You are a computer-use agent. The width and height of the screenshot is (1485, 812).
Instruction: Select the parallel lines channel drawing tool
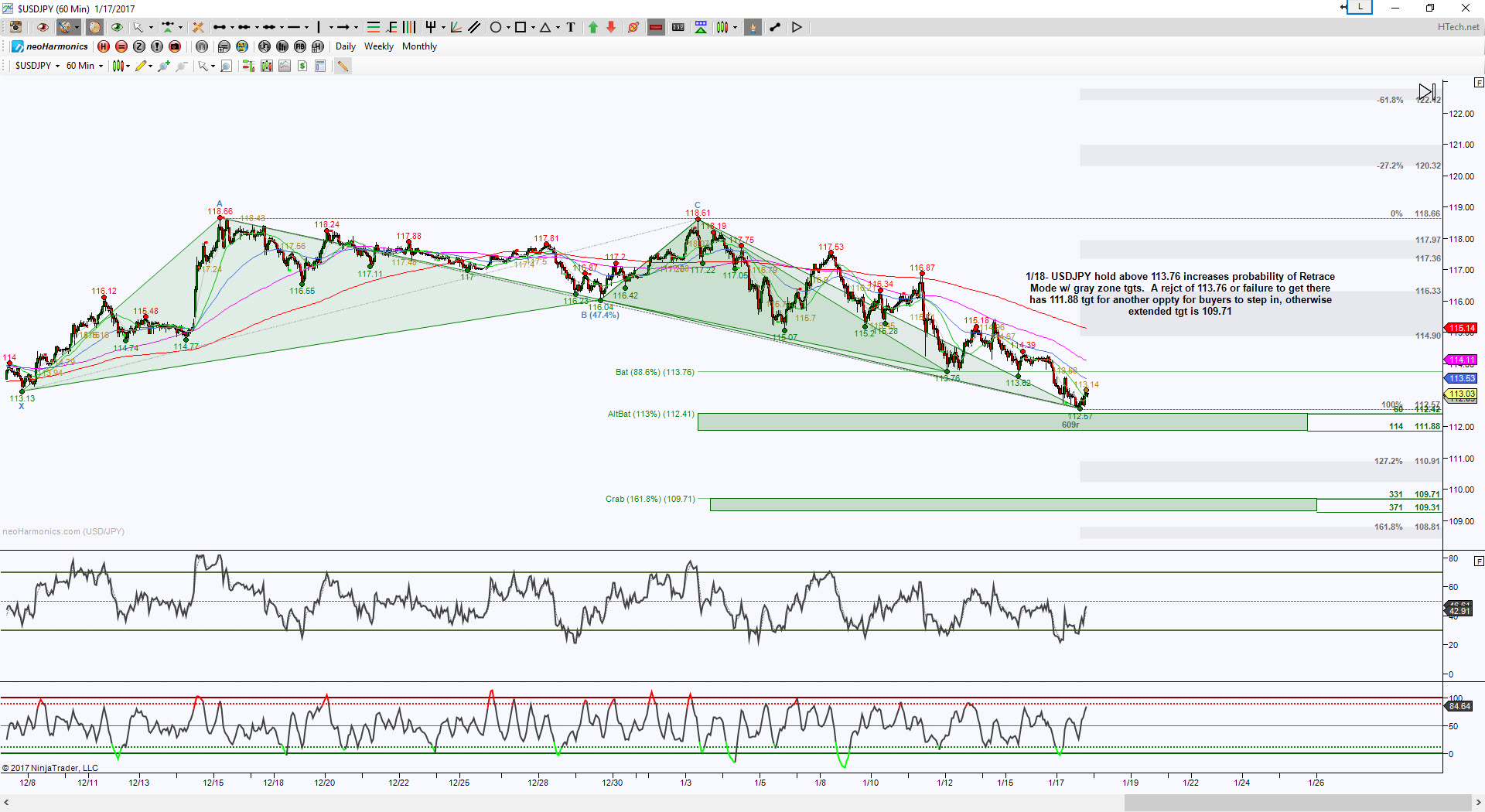[474, 27]
